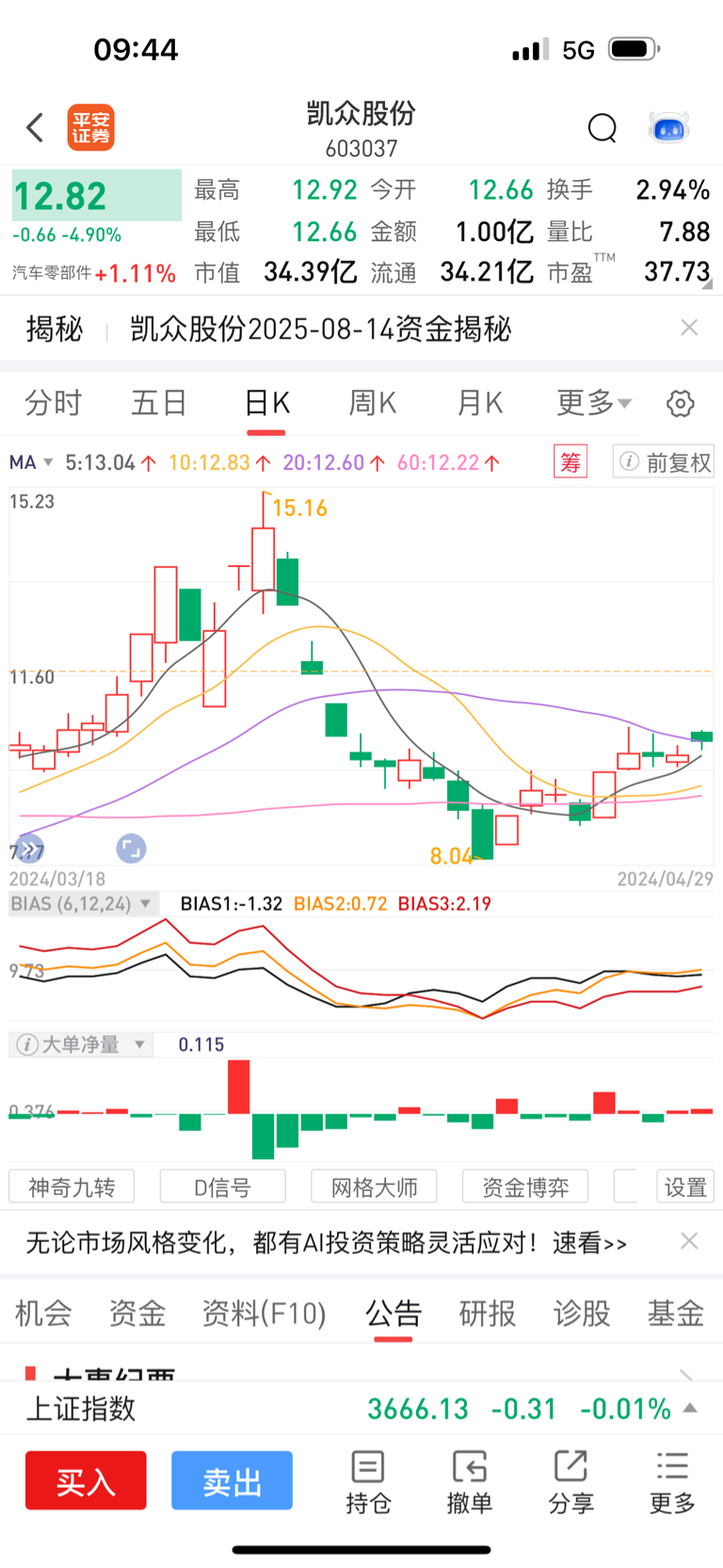Switch to 分时 chart tab
Screen dimensions: 723x1568
coord(53,403)
